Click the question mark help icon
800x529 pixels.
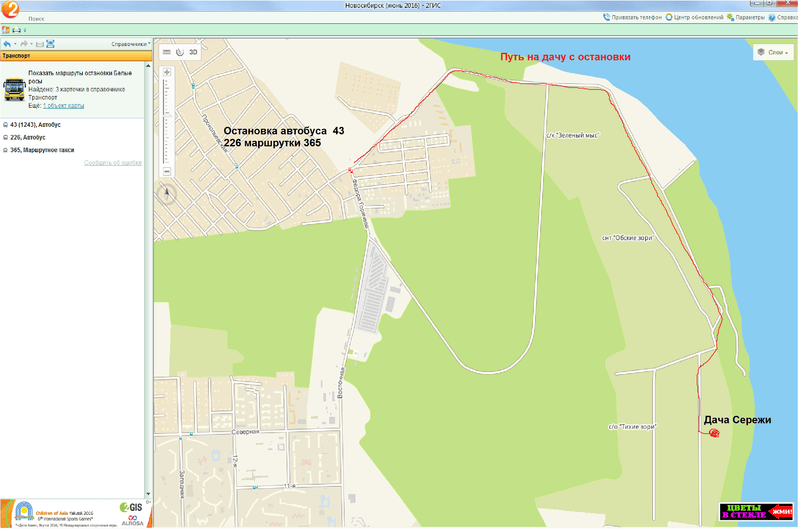(x=772, y=17)
